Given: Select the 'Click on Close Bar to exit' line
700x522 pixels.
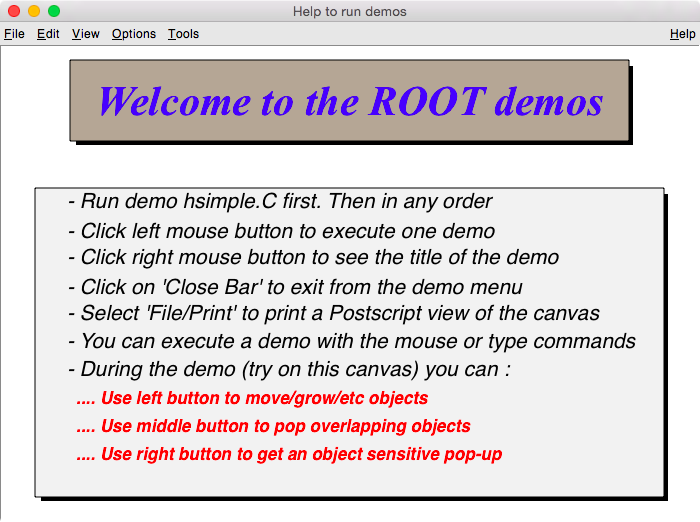Looking at the screenshot, I should [x=295, y=287].
